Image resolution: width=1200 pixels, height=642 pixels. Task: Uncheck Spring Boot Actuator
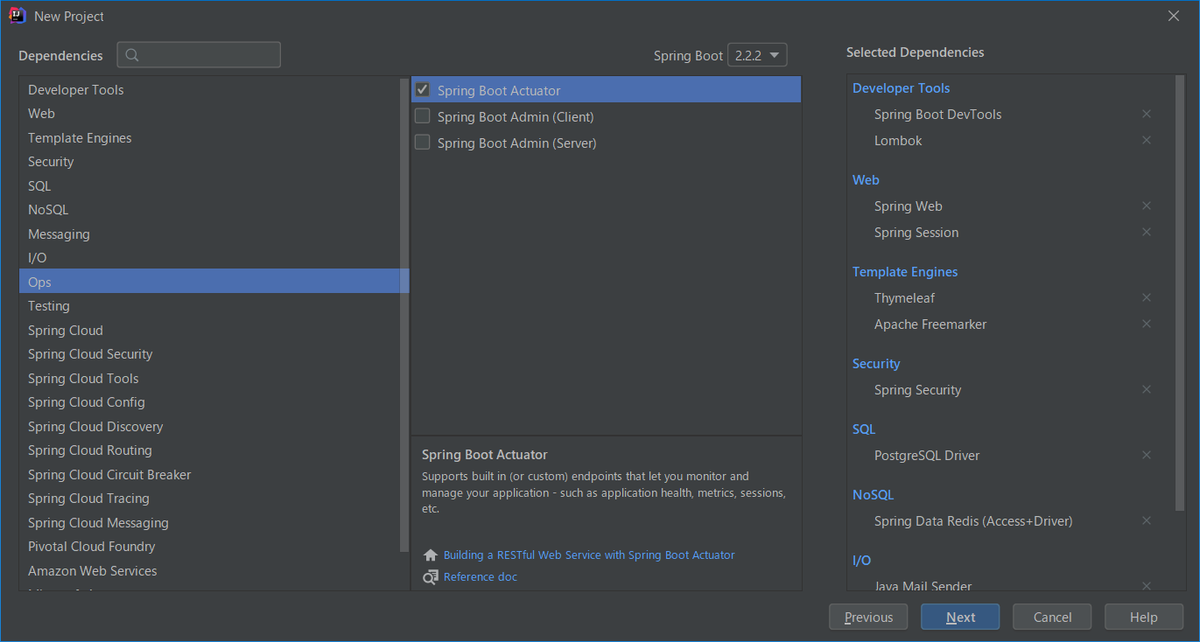422,90
